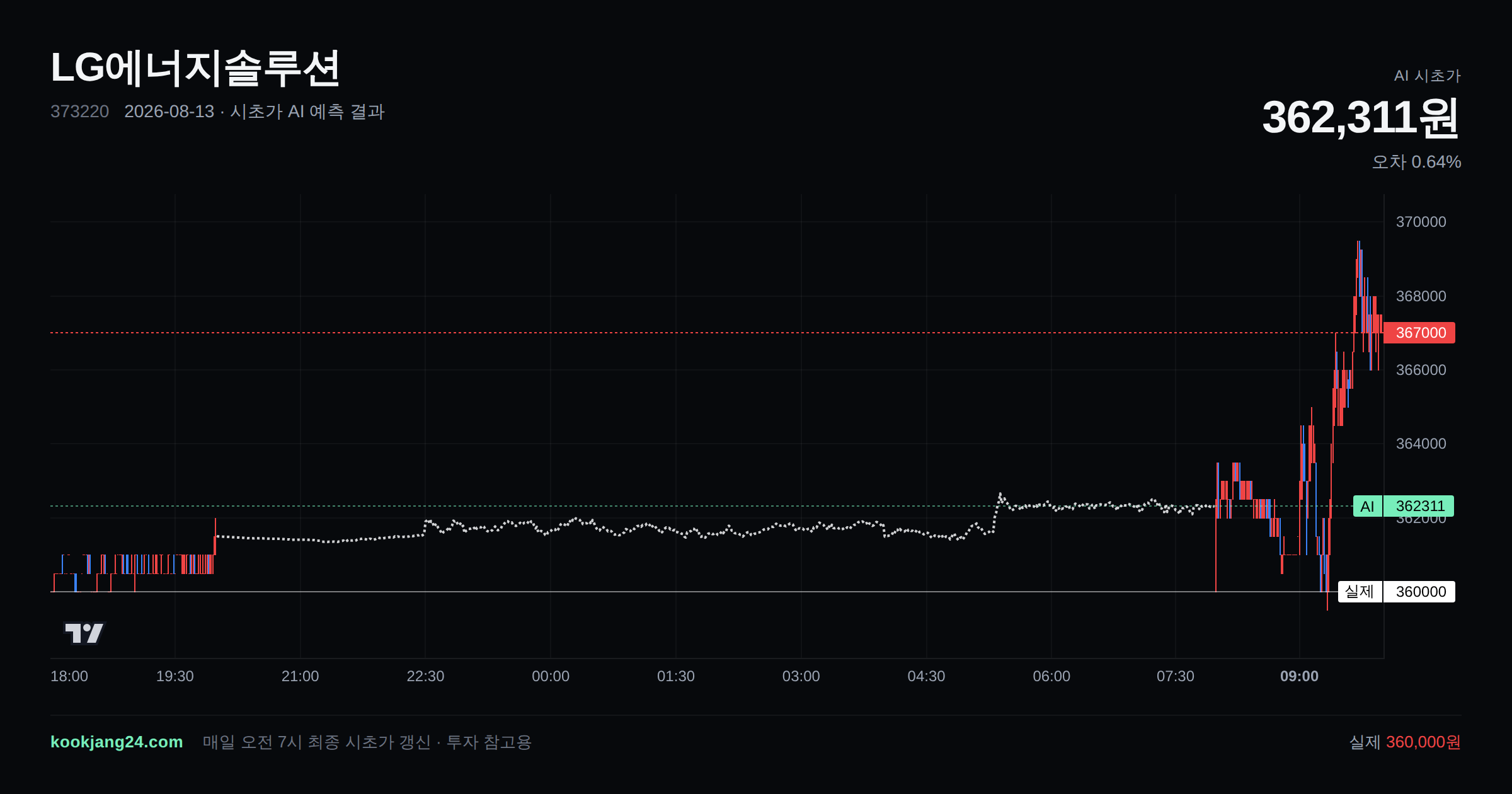Click the 368000 price axis label

click(1421, 296)
